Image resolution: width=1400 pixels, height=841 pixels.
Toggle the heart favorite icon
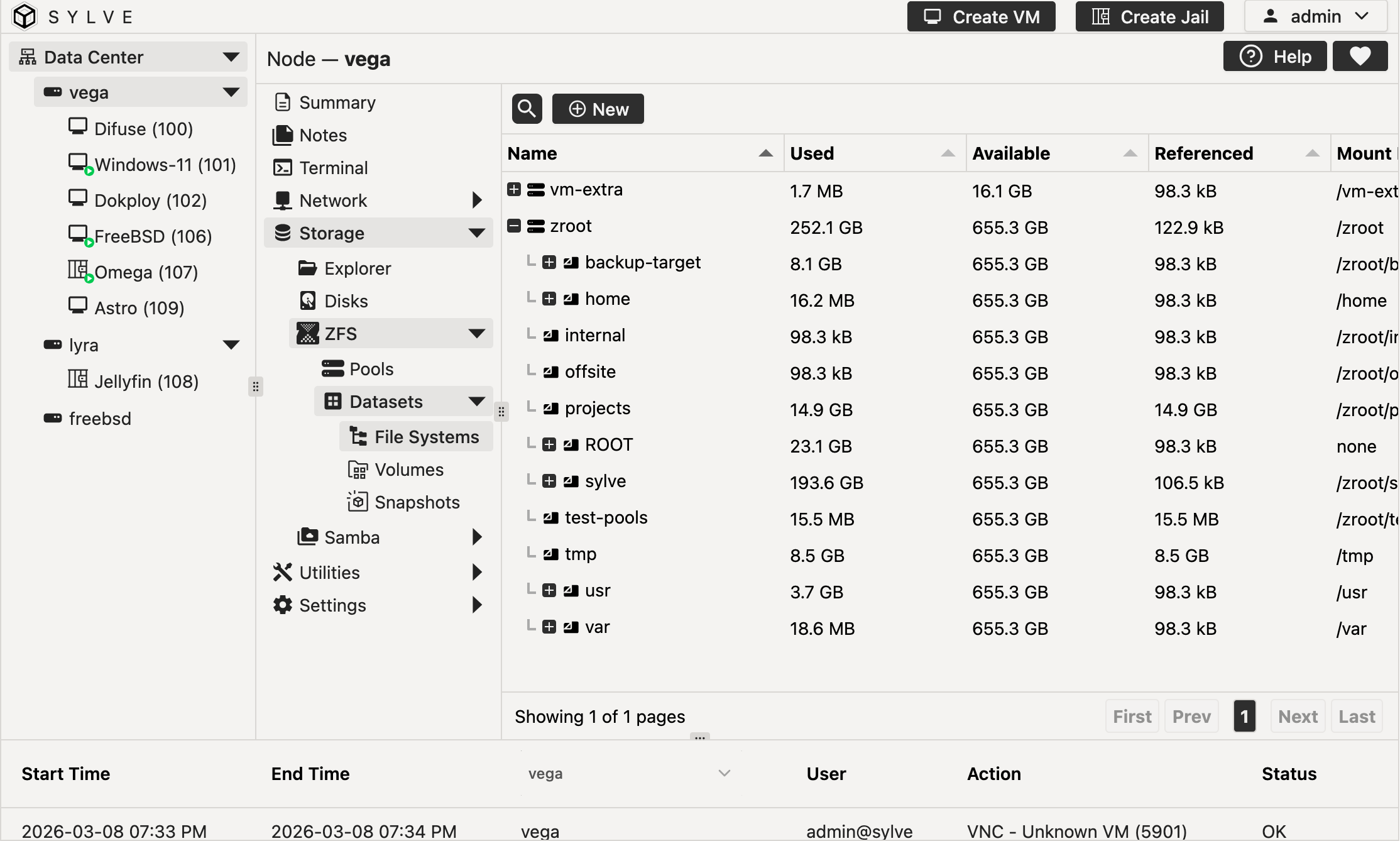point(1360,56)
